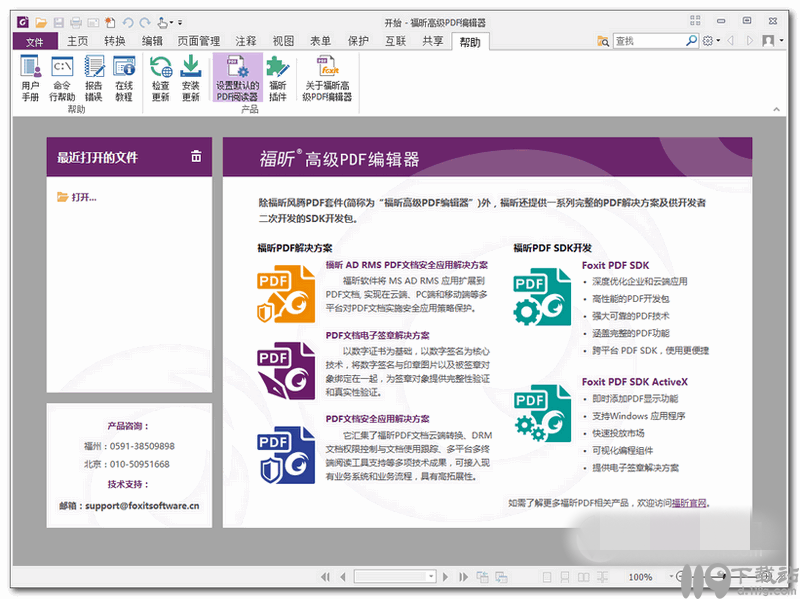This screenshot has width=800, height=599.
Task: Open the hand tool dropdown arrow
Action: tap(171, 22)
